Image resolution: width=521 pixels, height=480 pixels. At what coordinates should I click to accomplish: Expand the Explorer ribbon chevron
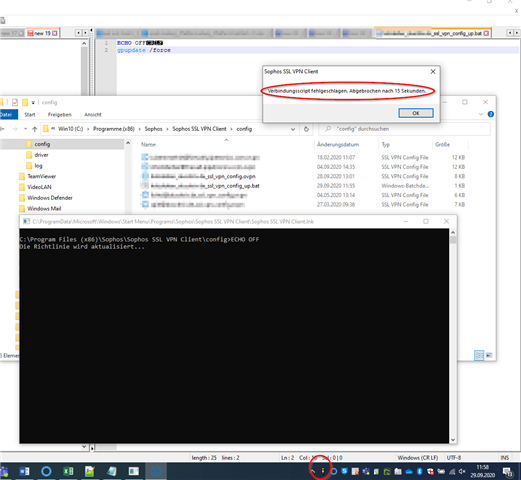481,114
